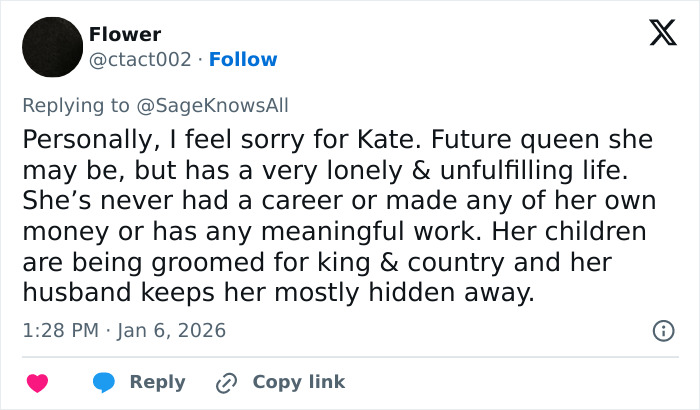Click the 1:28 PM timestamp
Image resolution: width=700 pixels, height=410 pixels.
(58, 330)
